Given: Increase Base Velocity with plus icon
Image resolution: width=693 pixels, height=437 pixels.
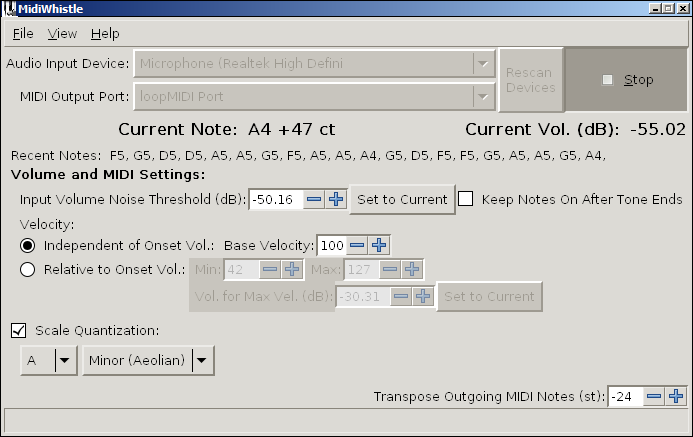Looking at the screenshot, I should coord(379,245).
